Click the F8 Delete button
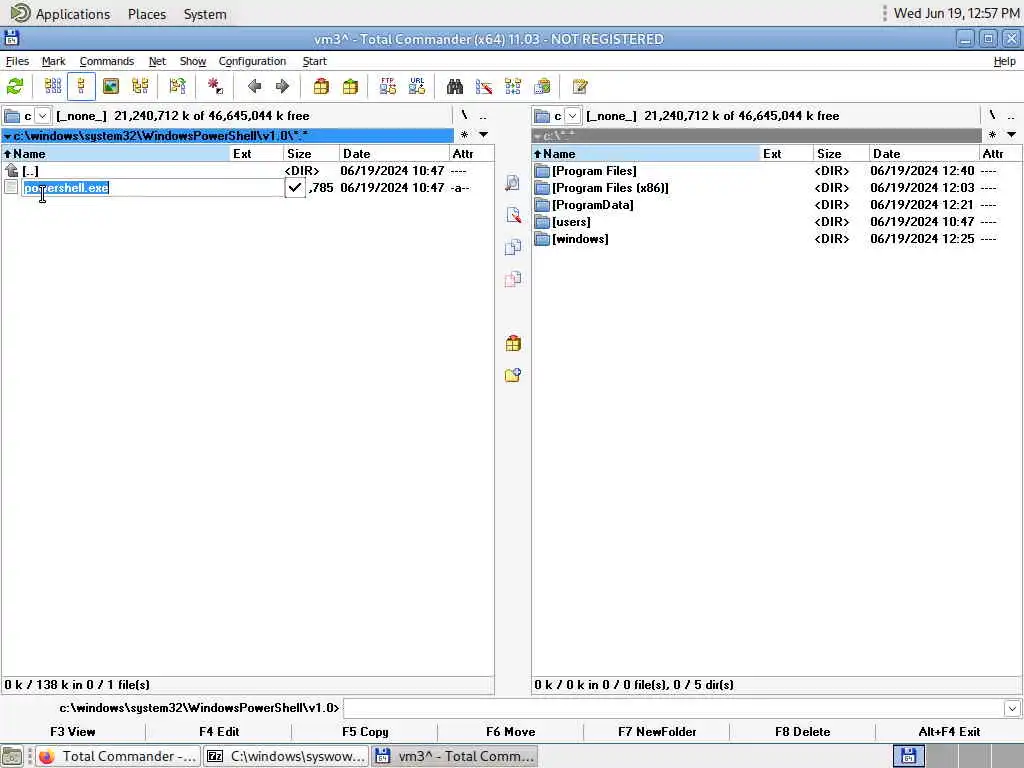The image size is (1024, 768). (803, 731)
